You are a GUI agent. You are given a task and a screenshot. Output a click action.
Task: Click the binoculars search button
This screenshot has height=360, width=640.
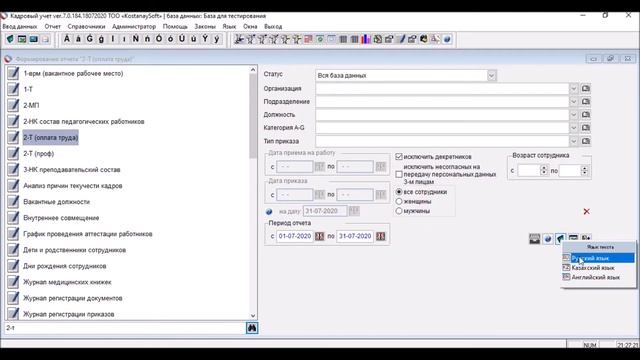point(252,328)
